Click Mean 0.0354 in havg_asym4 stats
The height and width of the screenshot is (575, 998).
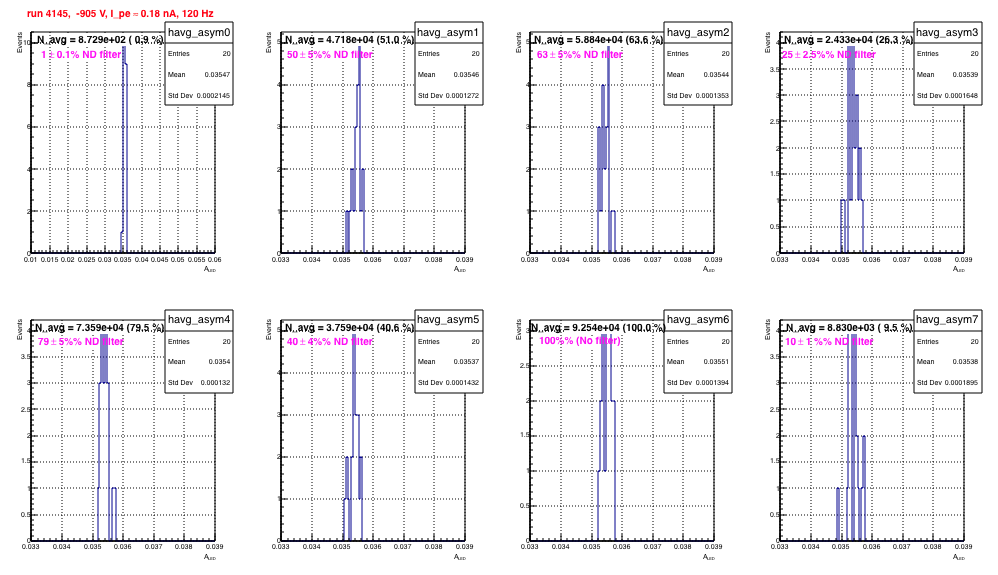point(199,362)
